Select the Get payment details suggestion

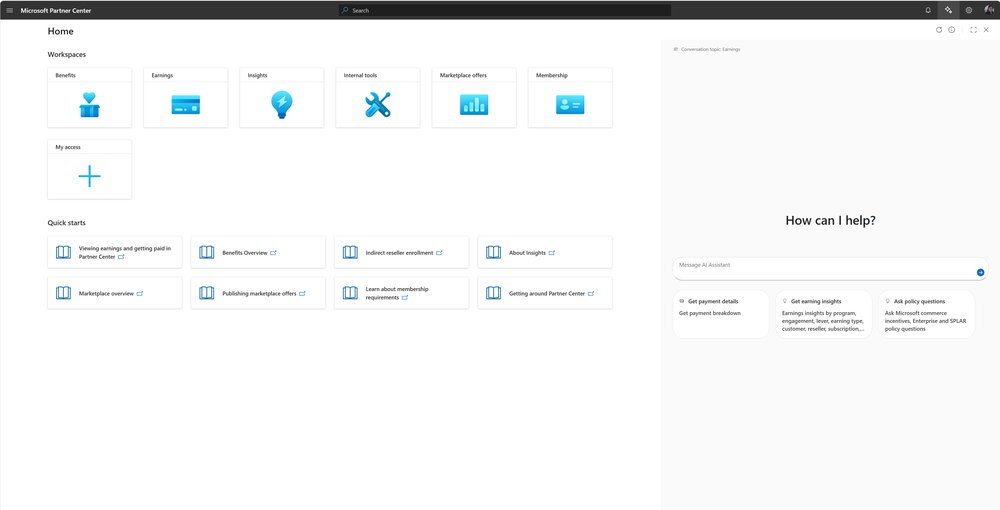coord(721,314)
